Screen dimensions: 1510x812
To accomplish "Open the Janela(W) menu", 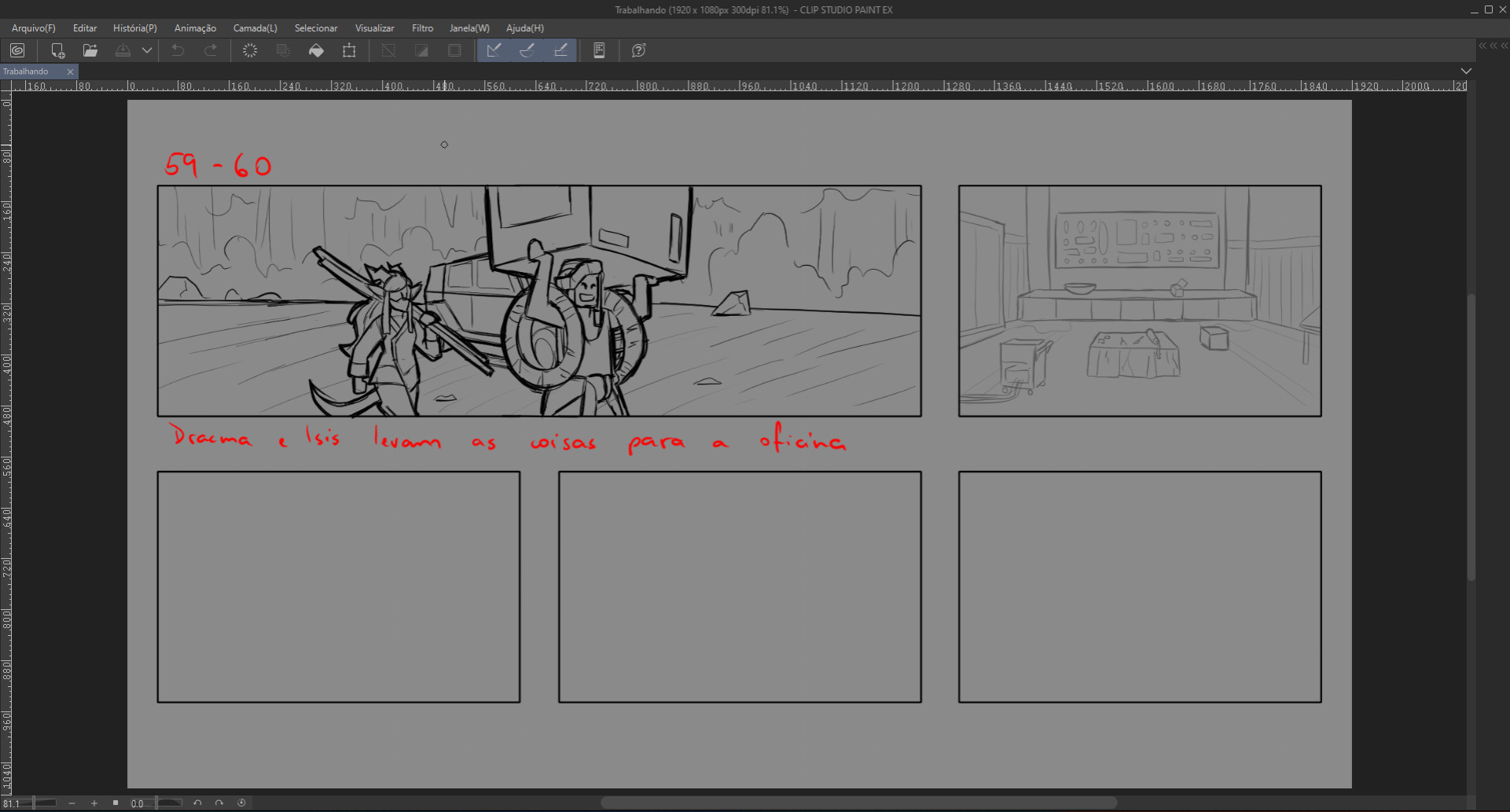I will 469,28.
